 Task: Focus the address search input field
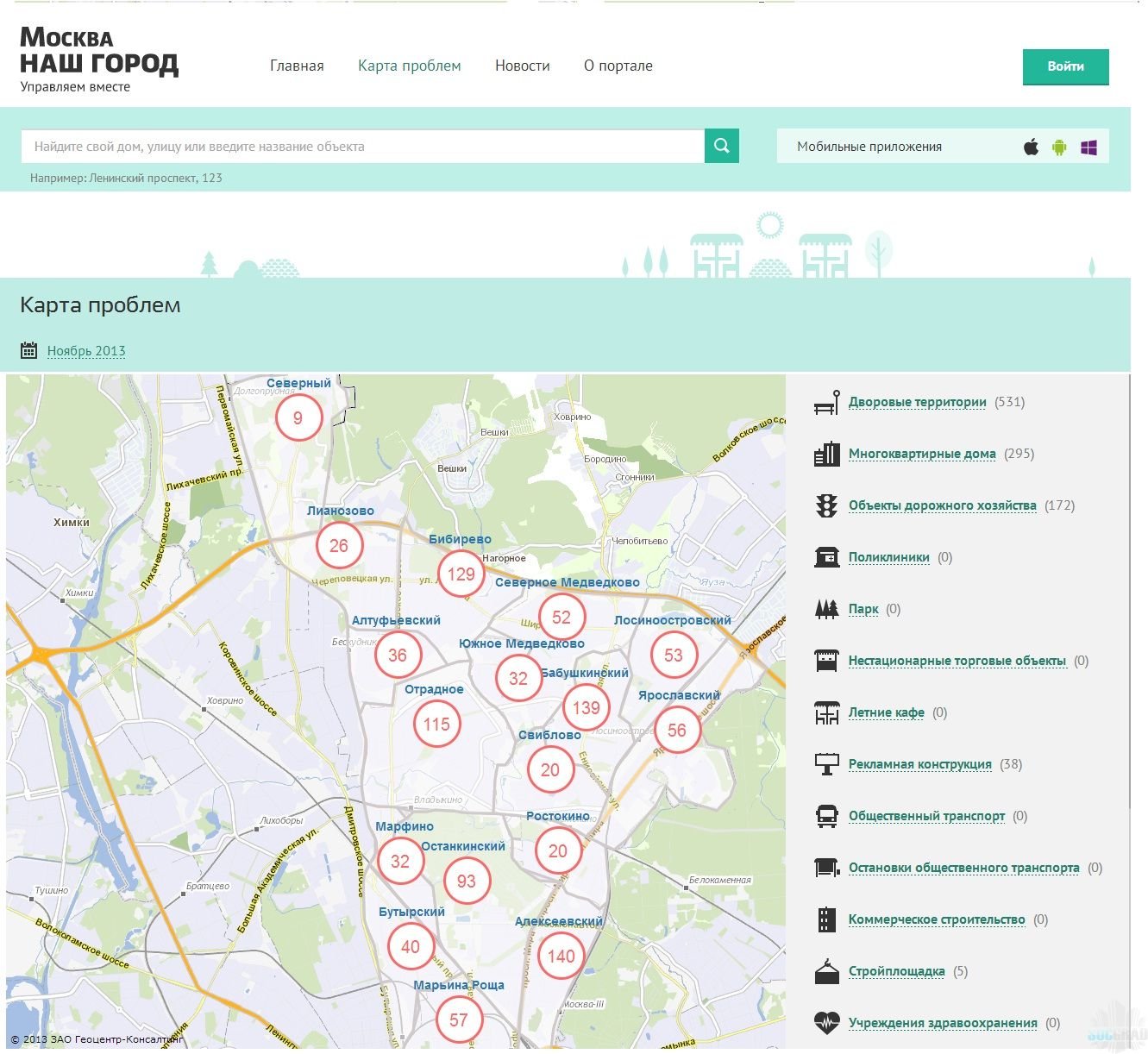click(x=362, y=147)
